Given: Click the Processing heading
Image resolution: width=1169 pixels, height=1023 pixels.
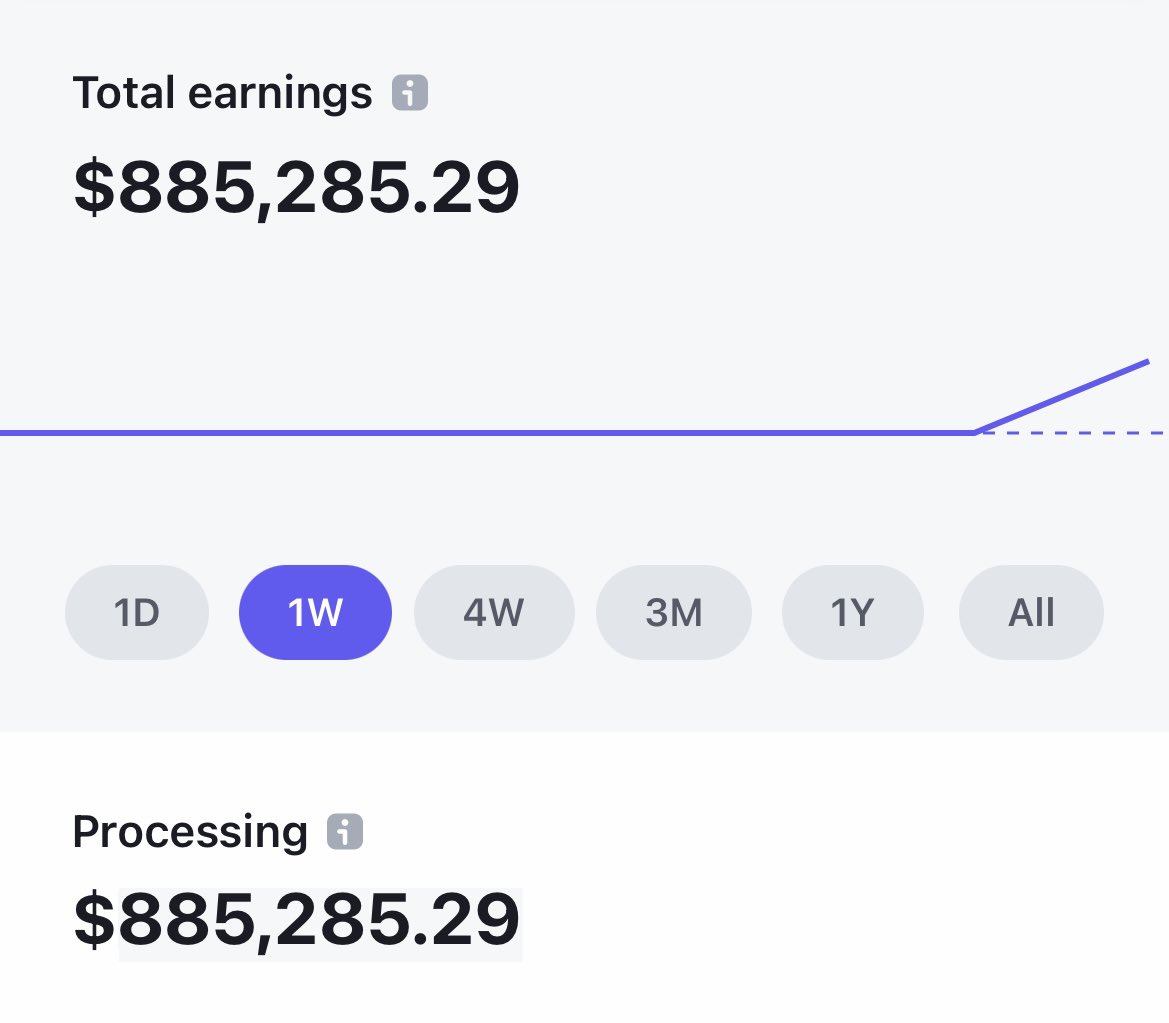Looking at the screenshot, I should click(190, 833).
